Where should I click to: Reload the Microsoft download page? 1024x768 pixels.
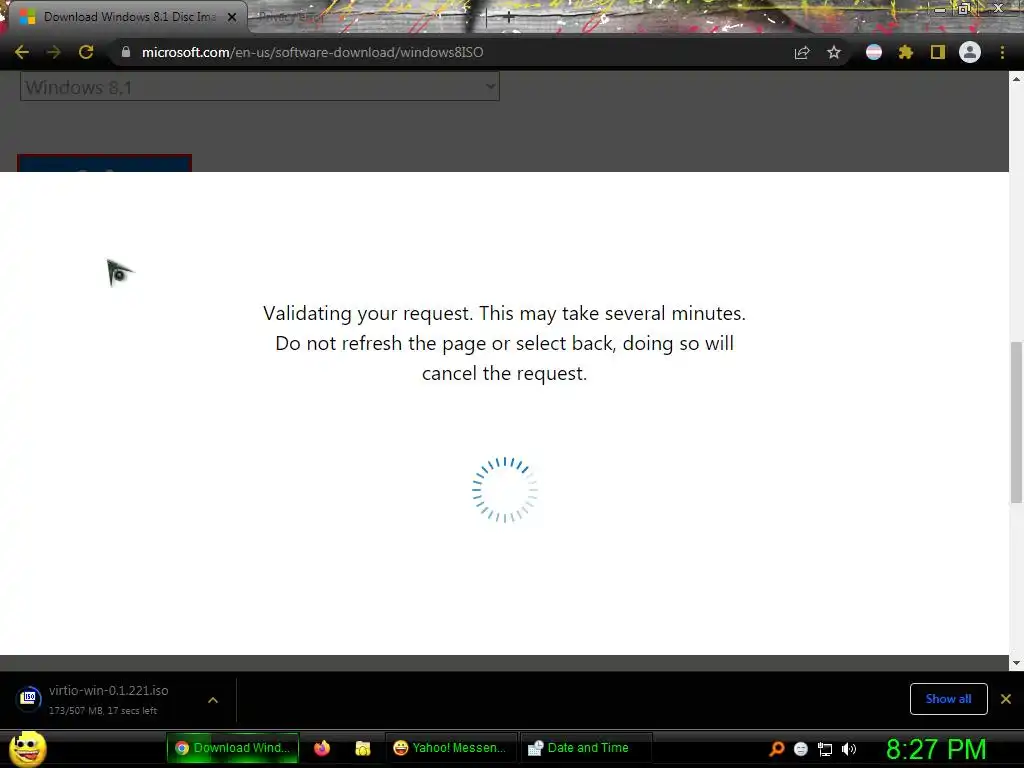coord(86,52)
